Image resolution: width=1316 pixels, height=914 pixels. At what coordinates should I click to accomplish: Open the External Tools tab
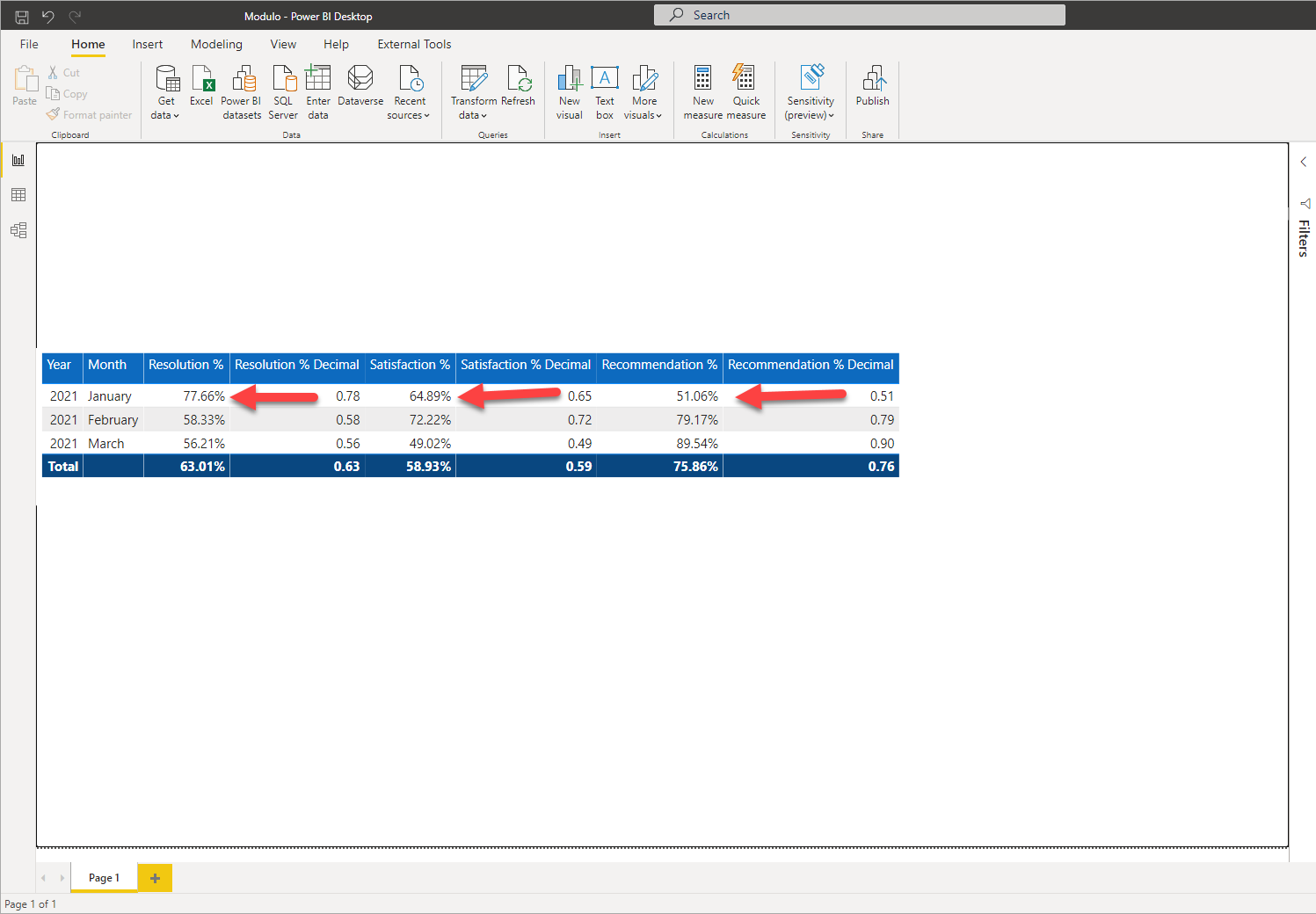413,44
